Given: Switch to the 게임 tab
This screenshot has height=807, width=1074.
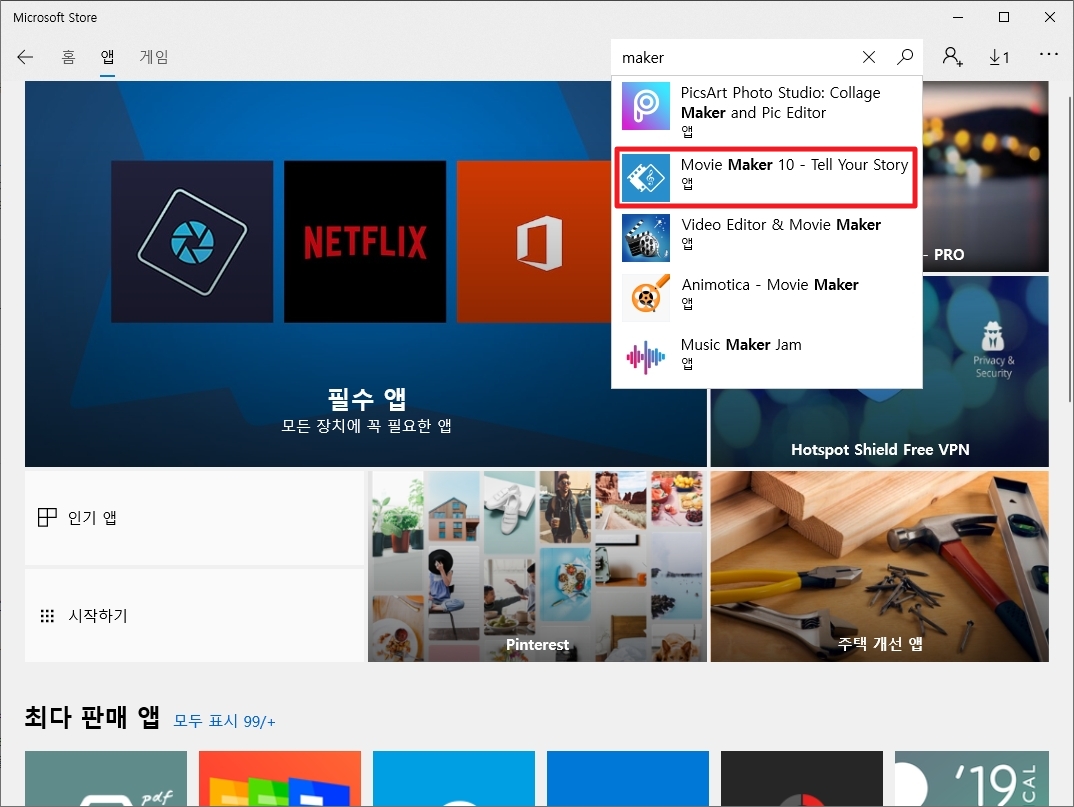Looking at the screenshot, I should pyautogui.click(x=153, y=57).
